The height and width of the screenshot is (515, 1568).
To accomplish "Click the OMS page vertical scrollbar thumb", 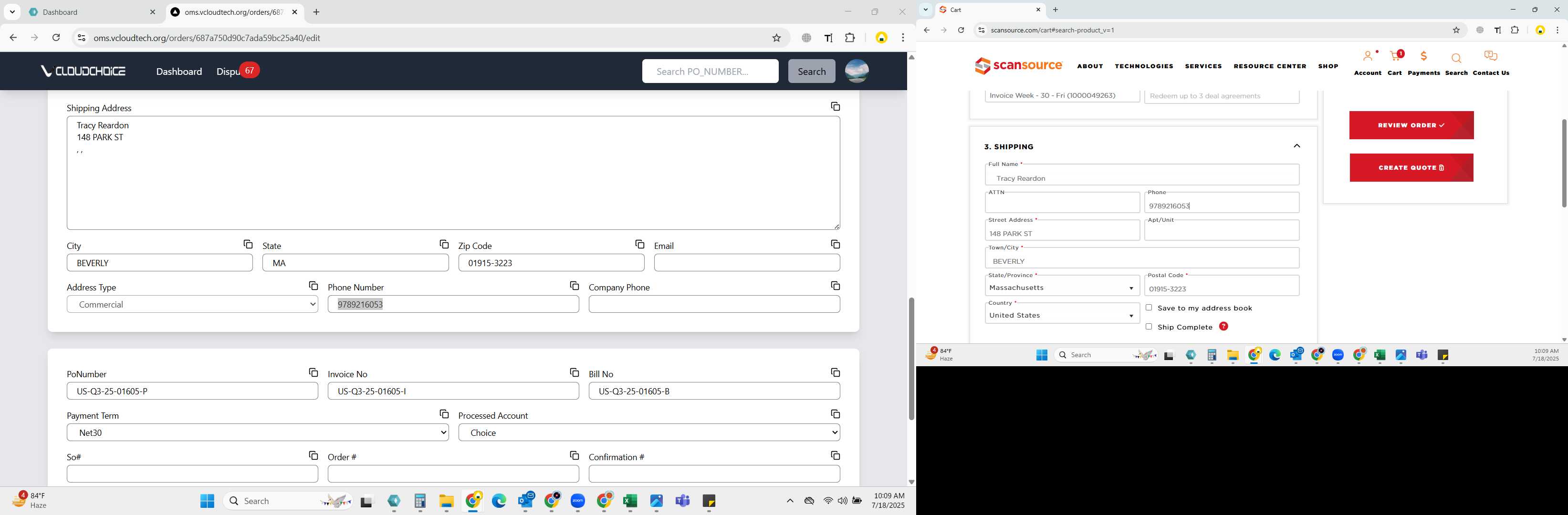I will pyautogui.click(x=911, y=359).
